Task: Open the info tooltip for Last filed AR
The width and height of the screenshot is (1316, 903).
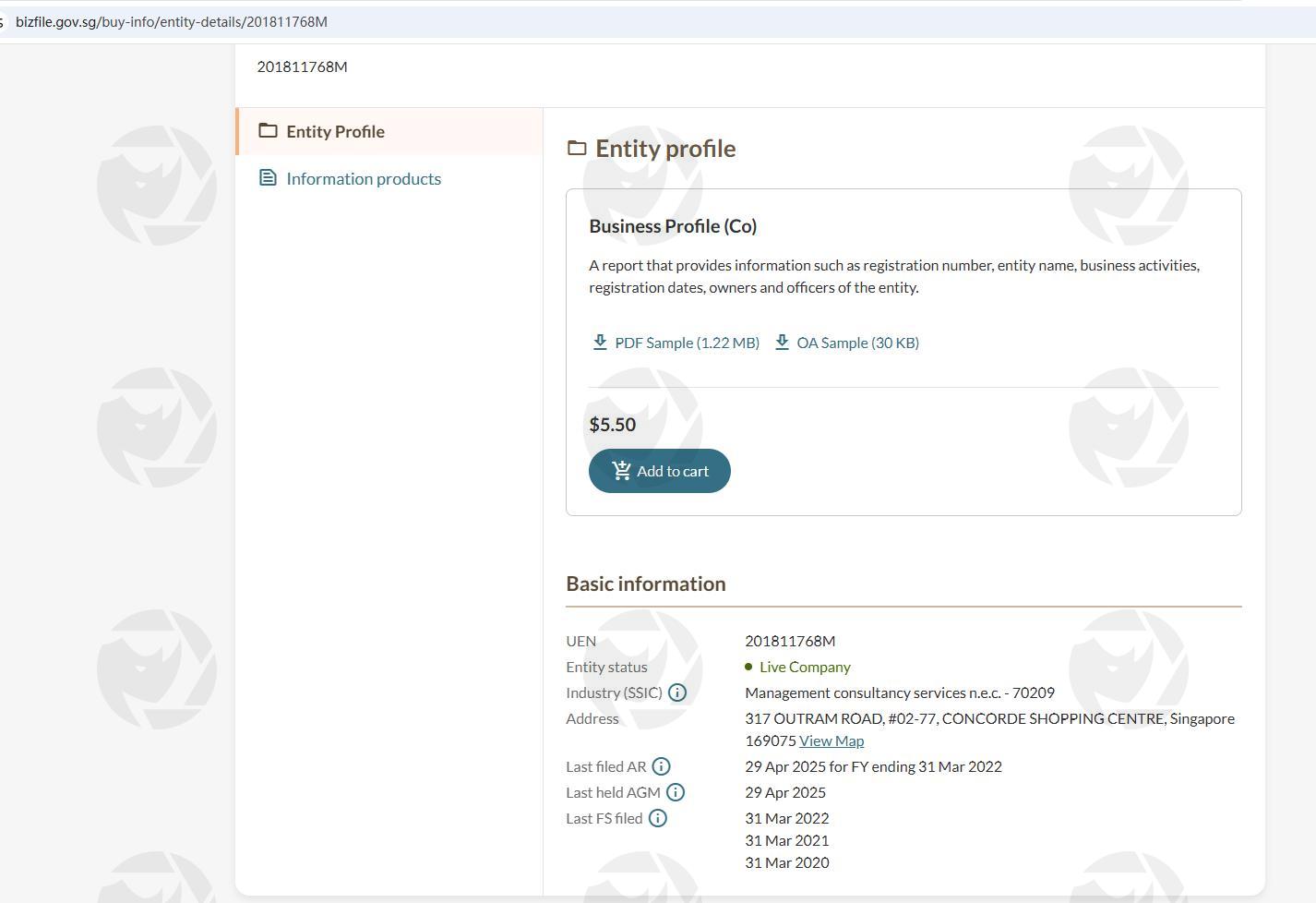Action: (x=661, y=766)
